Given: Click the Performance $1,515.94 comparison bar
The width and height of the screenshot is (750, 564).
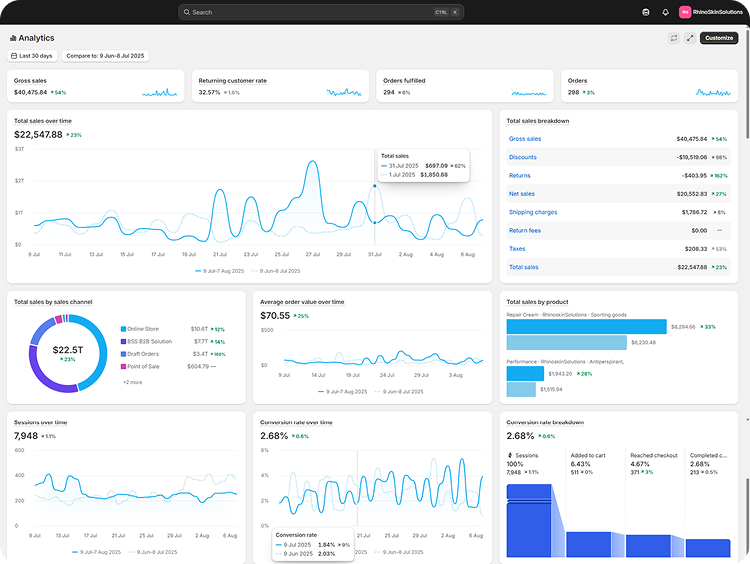Looking at the screenshot, I should [521, 389].
